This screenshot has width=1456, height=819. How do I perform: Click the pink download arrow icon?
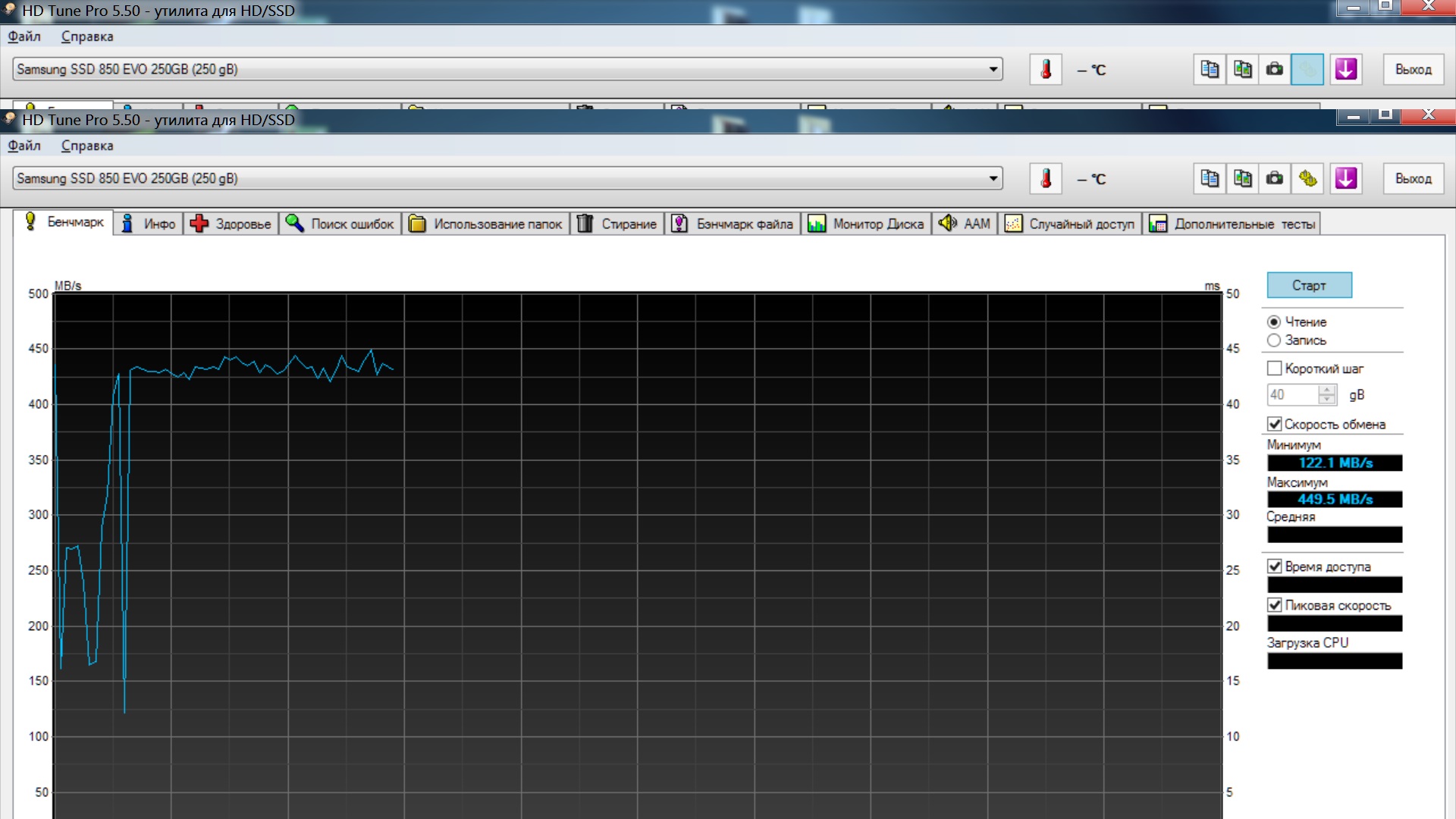(x=1346, y=179)
